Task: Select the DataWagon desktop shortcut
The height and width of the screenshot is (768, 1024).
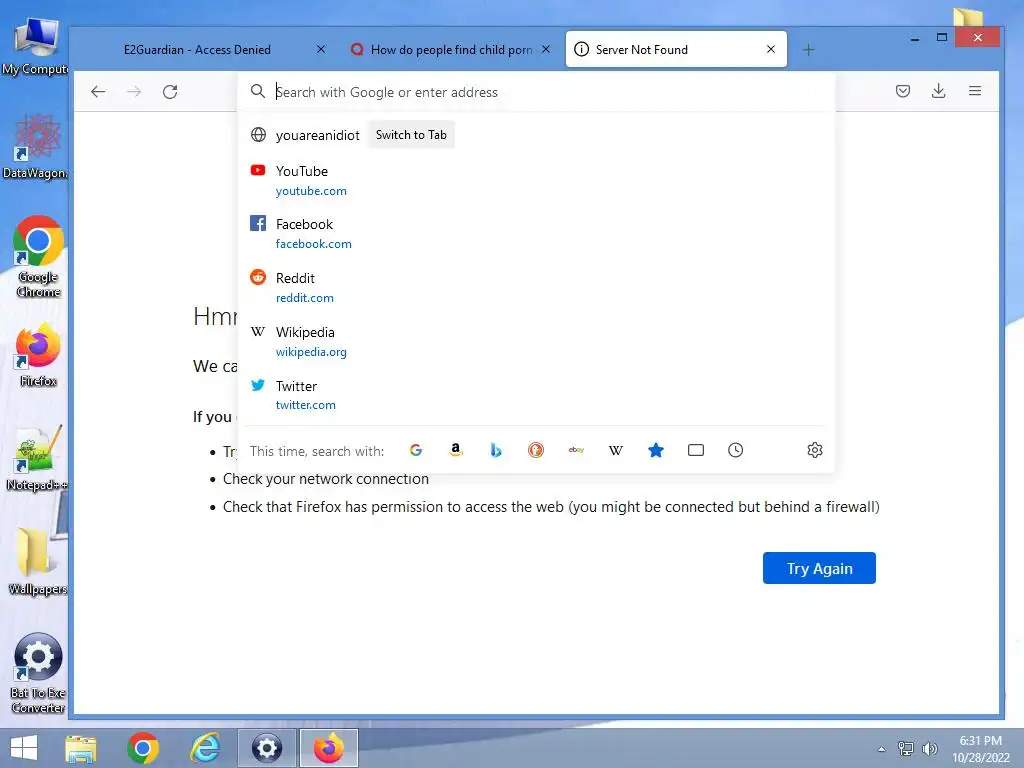Action: point(36,146)
